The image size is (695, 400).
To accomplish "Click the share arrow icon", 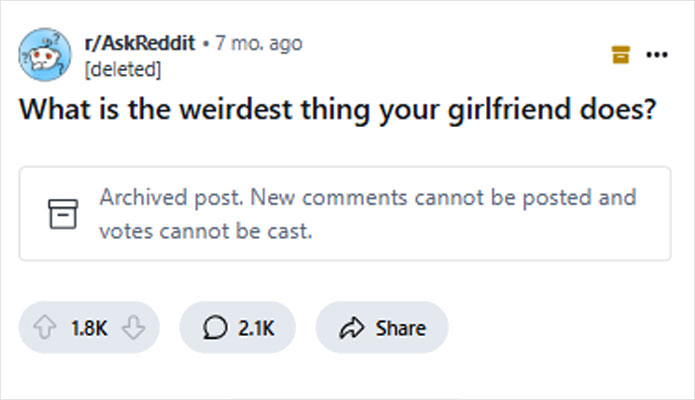I will 351,328.
